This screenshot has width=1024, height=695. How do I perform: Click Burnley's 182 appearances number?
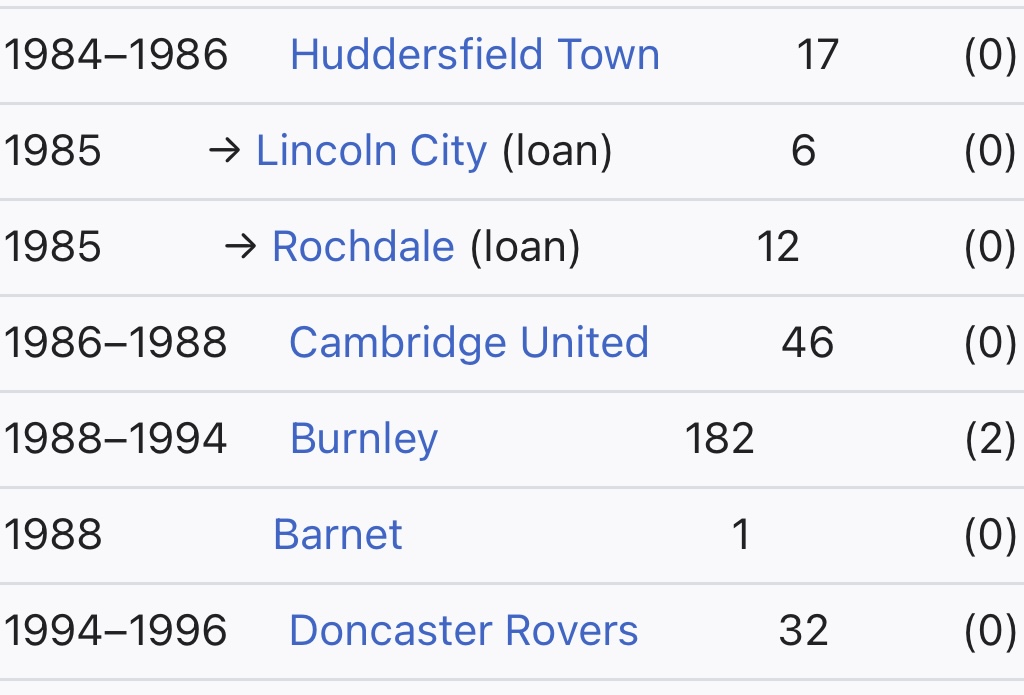click(x=719, y=439)
